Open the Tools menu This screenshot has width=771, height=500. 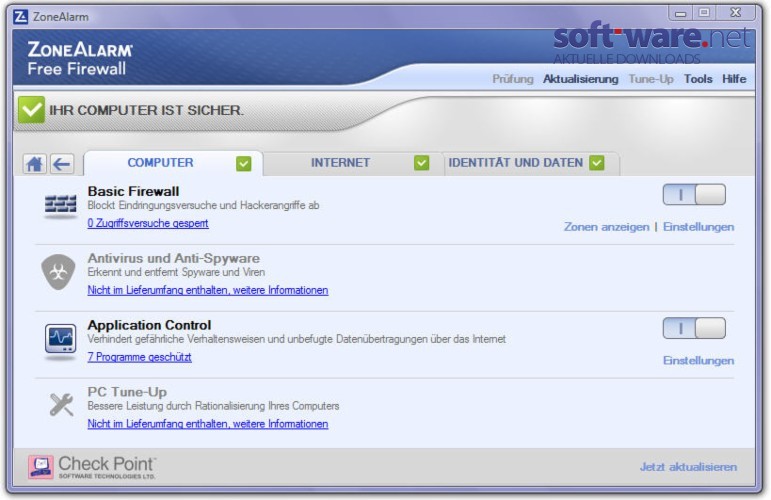pos(698,79)
